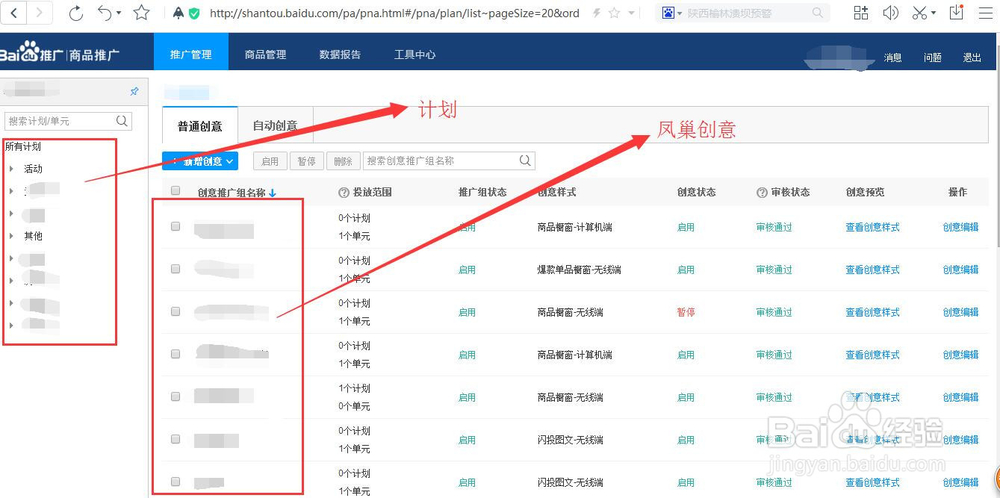The width and height of the screenshot is (1000, 498).
Task: Open the 商品管理 top menu
Action: point(265,55)
